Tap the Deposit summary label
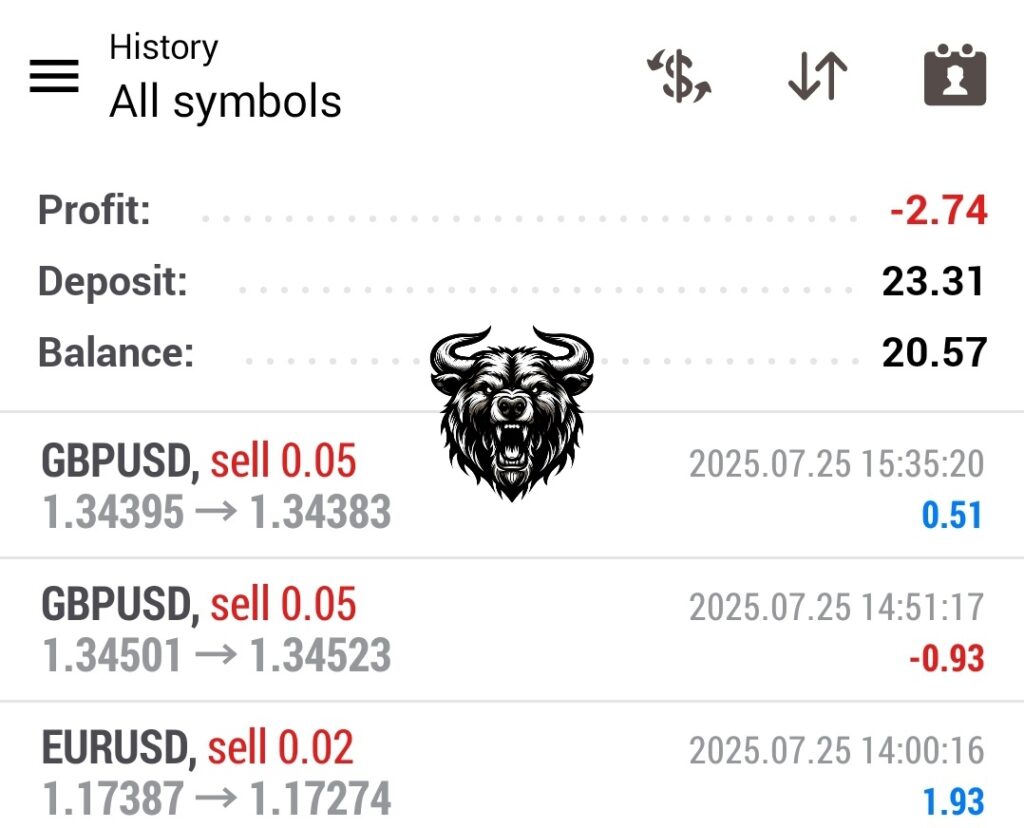The width and height of the screenshot is (1024, 828). click(x=112, y=282)
